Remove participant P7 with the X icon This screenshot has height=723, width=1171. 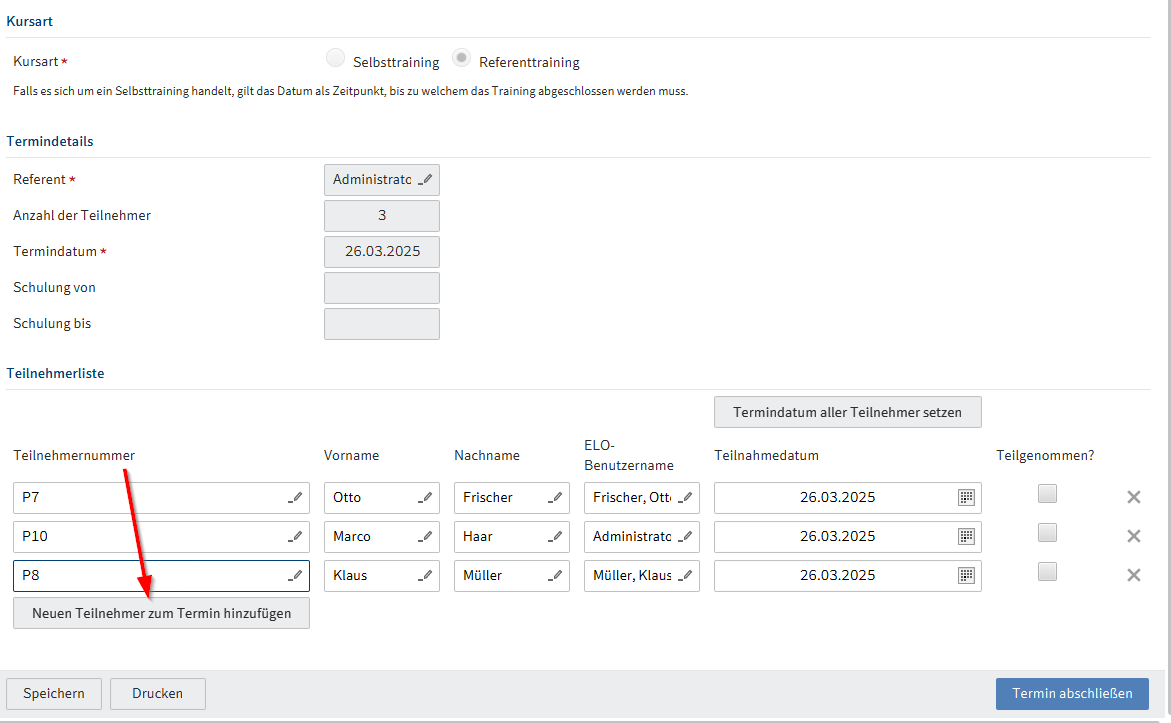coord(1133,497)
